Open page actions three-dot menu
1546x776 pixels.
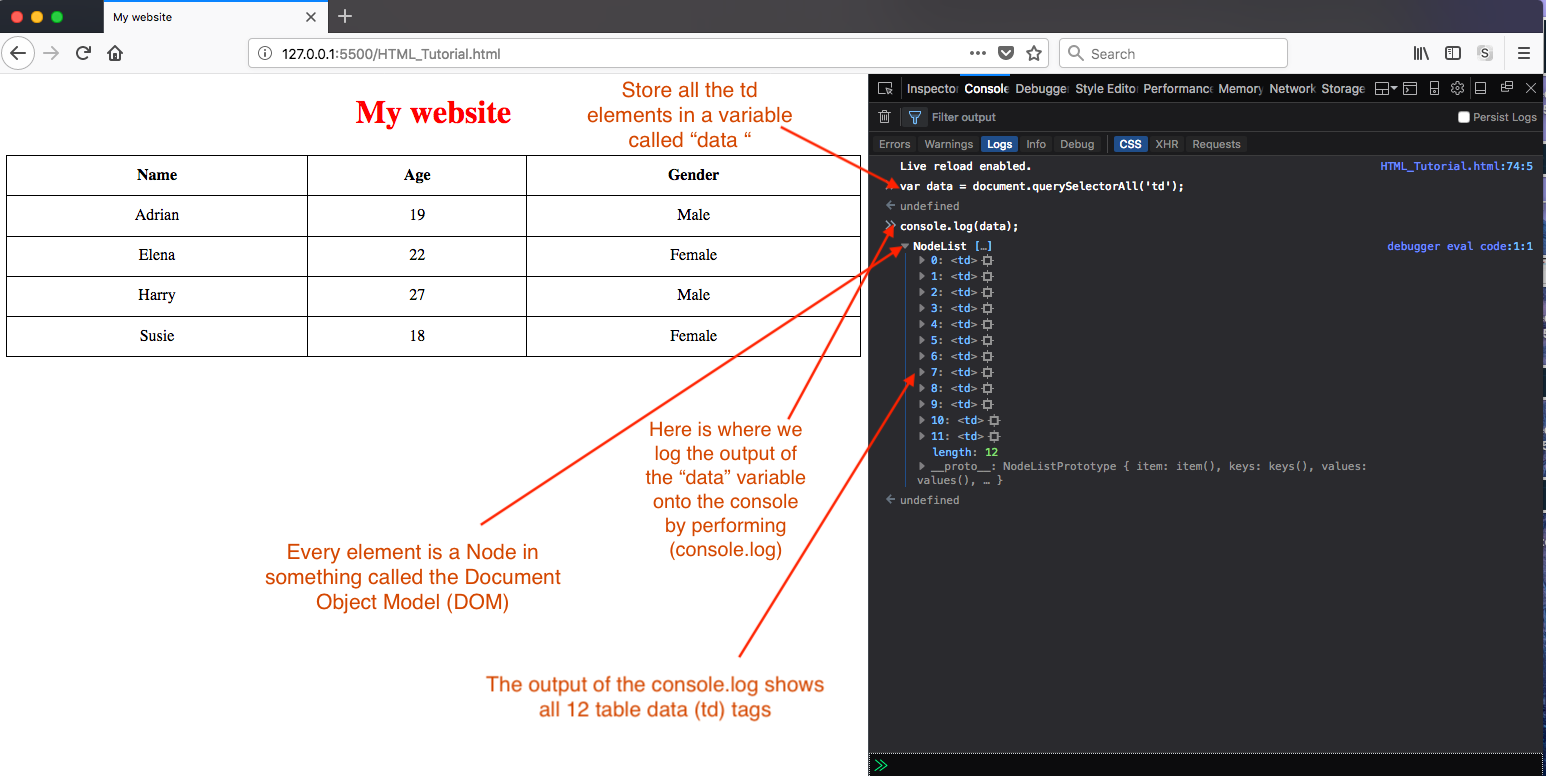[978, 53]
